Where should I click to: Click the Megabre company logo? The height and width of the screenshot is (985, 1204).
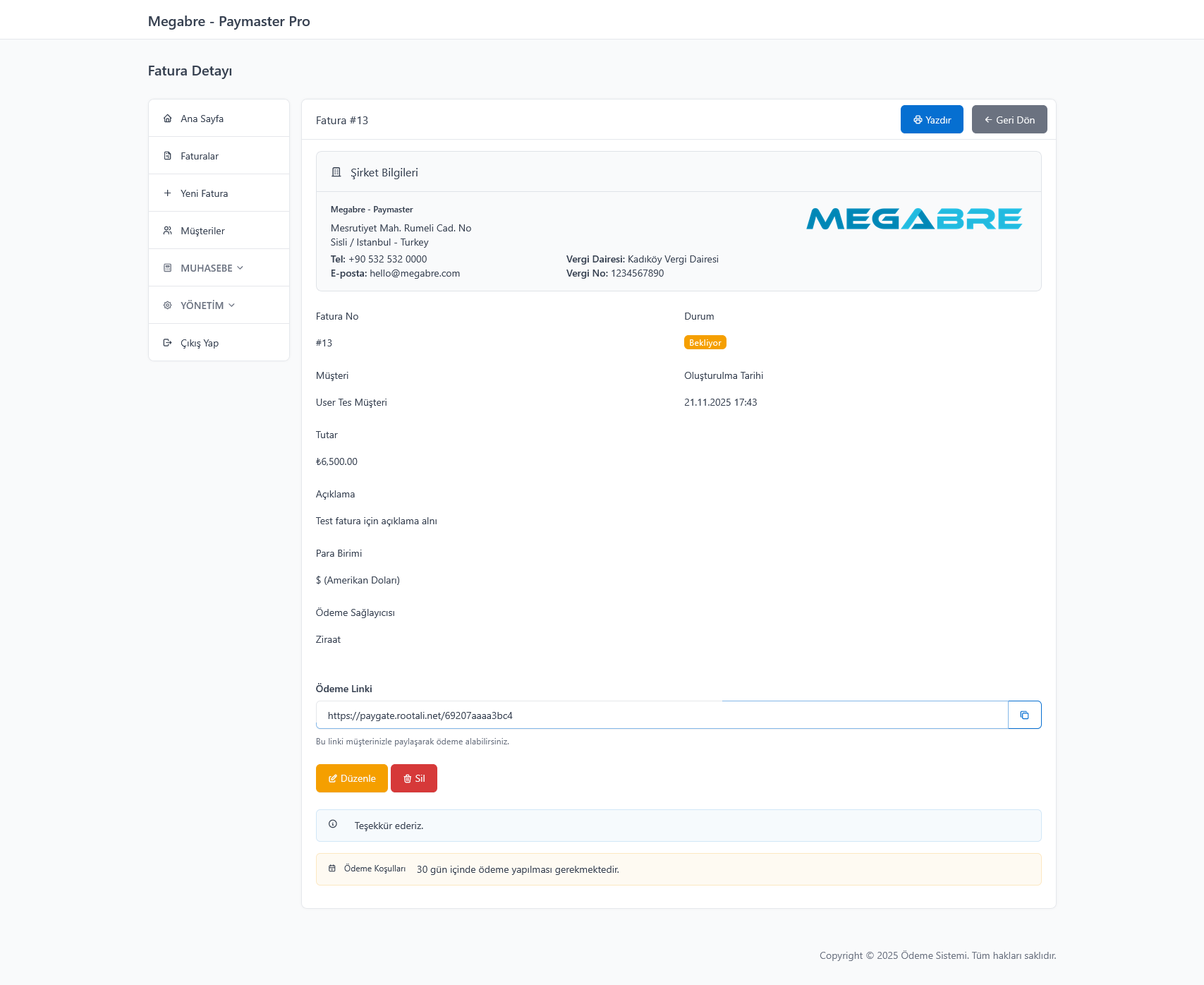coord(914,219)
